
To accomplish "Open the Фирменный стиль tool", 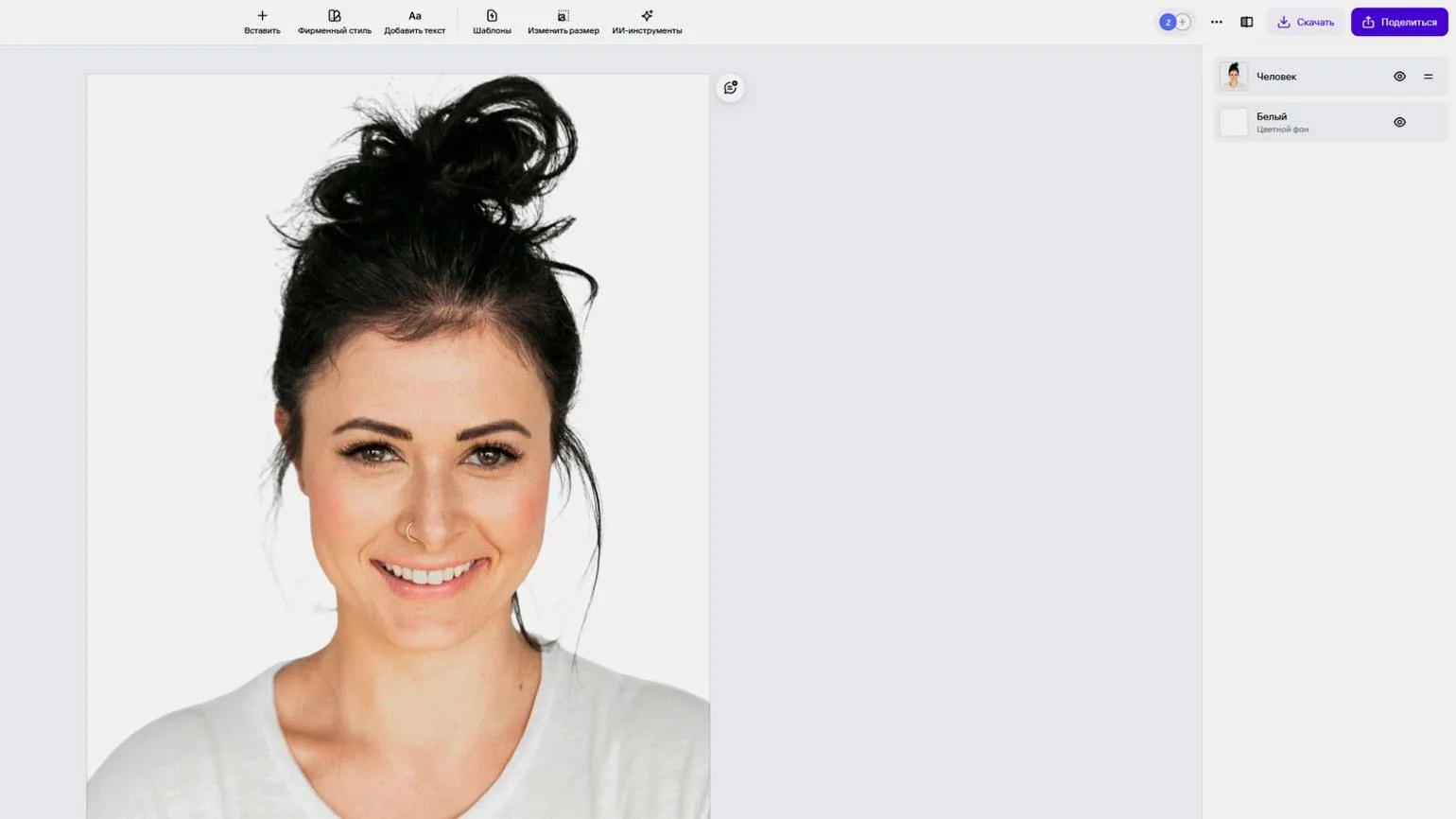I will [x=335, y=22].
